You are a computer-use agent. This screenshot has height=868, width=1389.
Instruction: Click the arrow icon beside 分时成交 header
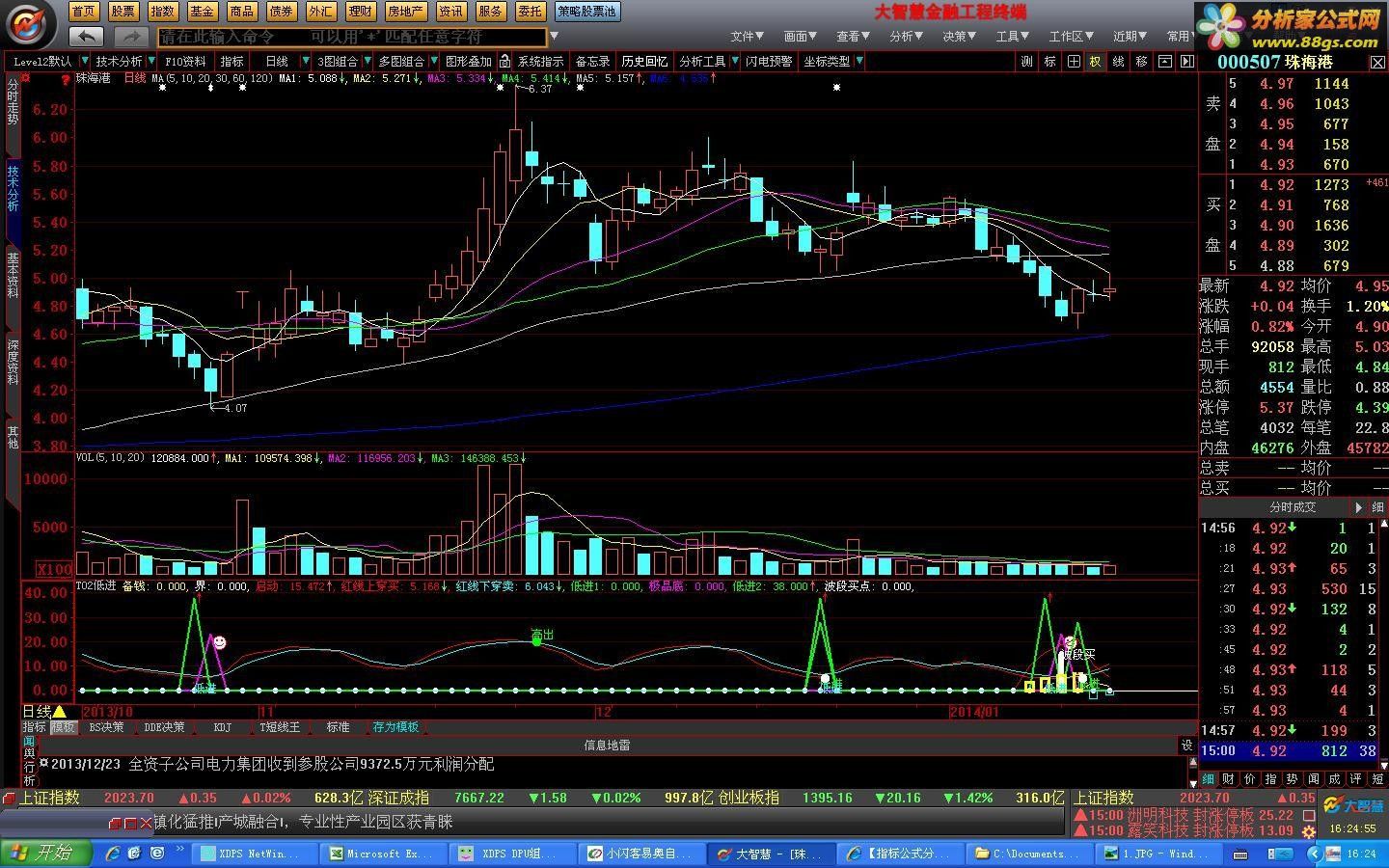point(1359,507)
